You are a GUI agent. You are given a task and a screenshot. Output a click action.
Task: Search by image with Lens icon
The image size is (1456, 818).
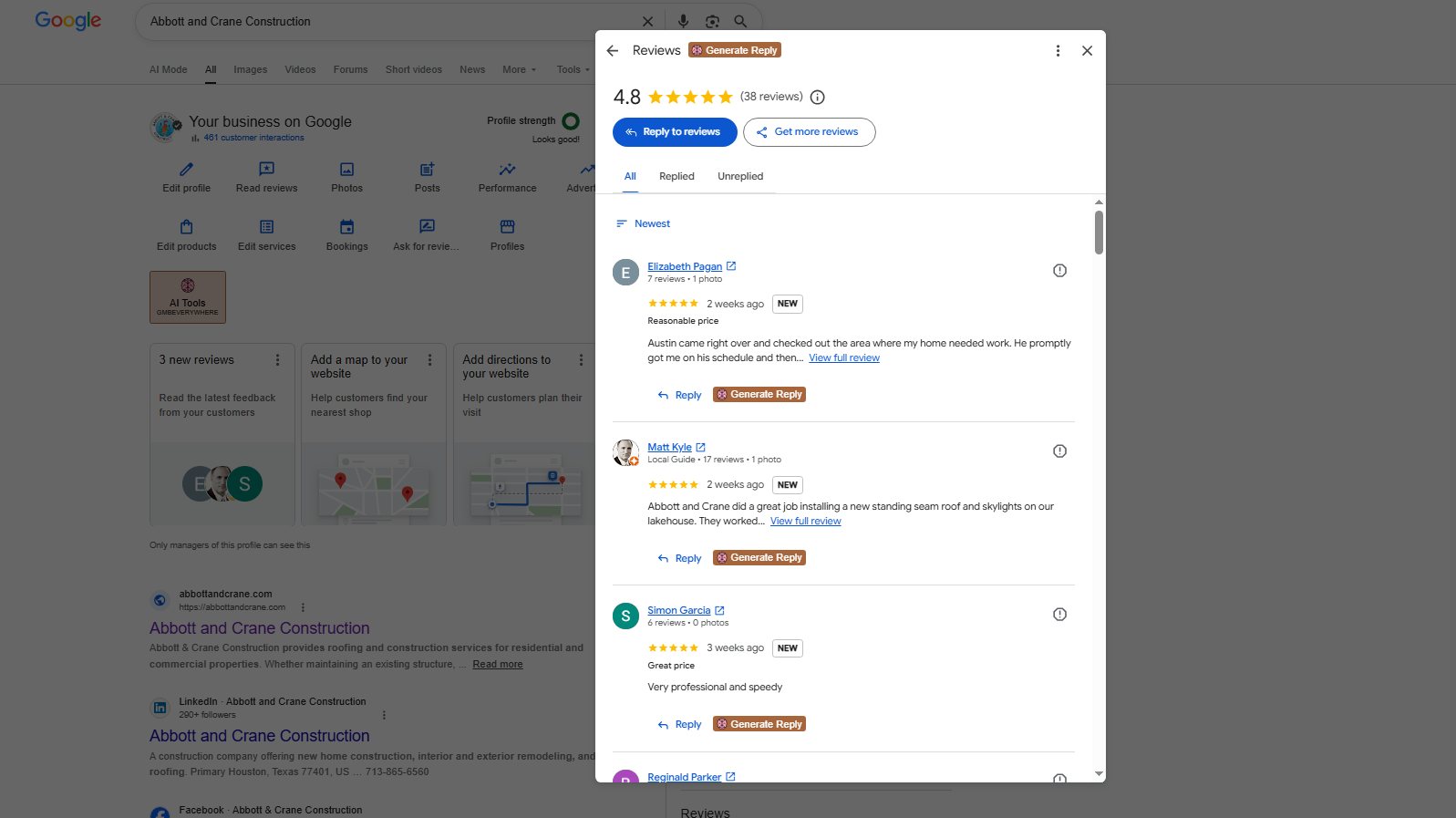(712, 22)
